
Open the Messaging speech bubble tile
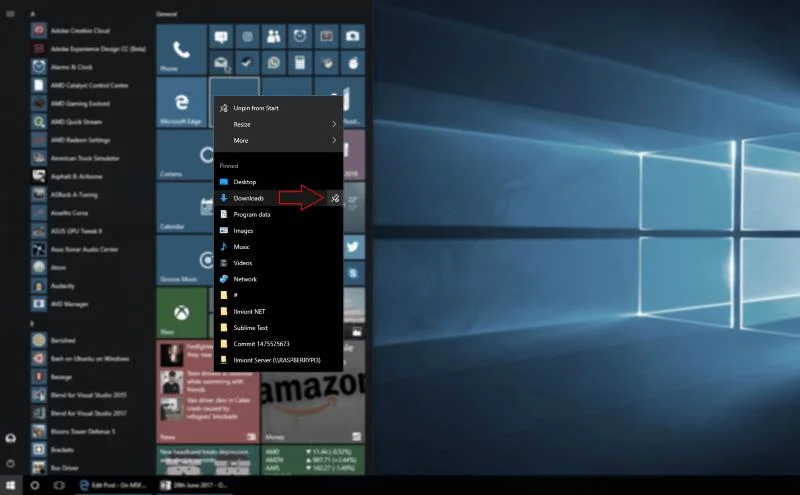[x=221, y=36]
